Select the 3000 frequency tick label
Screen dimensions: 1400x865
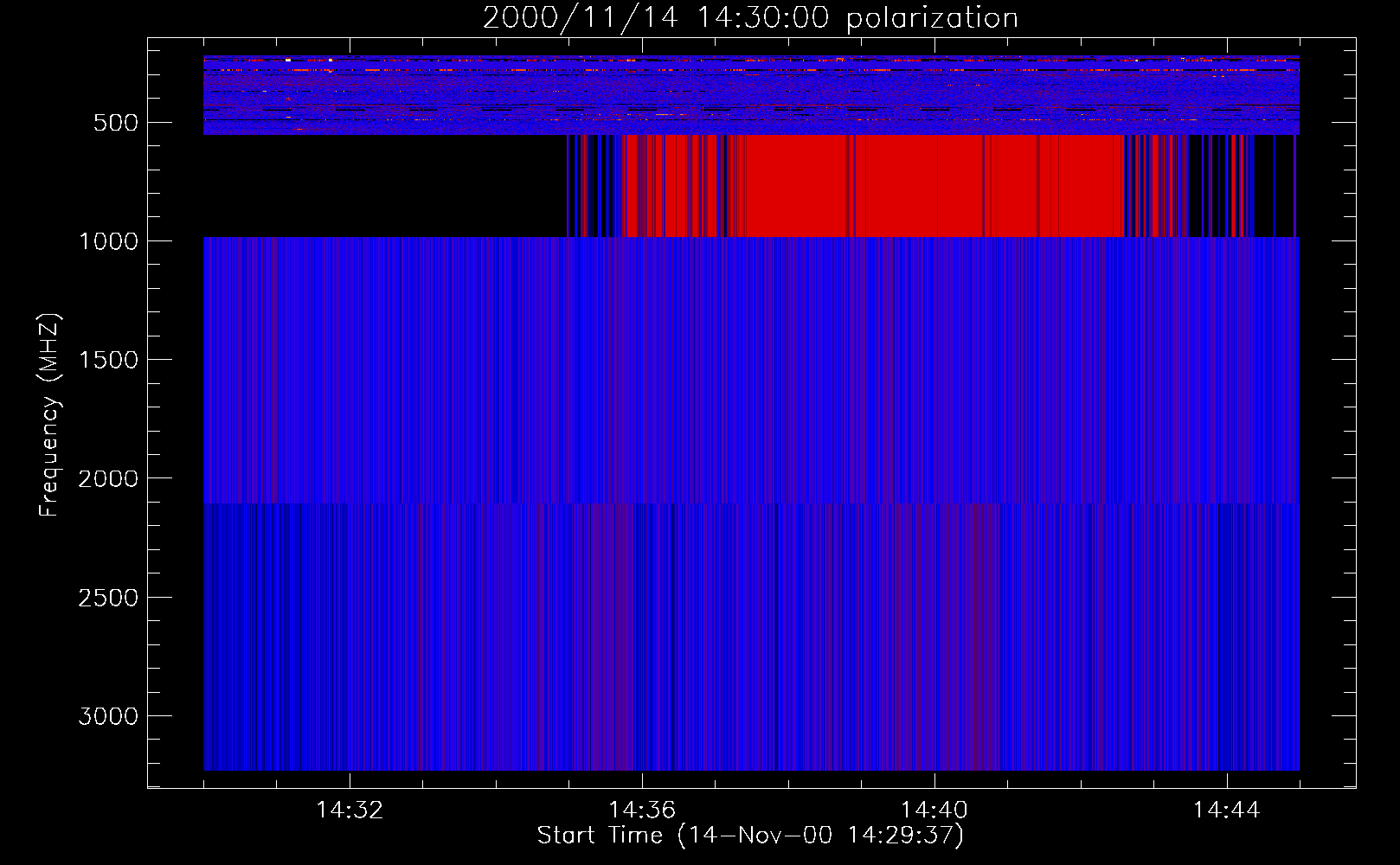(x=108, y=716)
